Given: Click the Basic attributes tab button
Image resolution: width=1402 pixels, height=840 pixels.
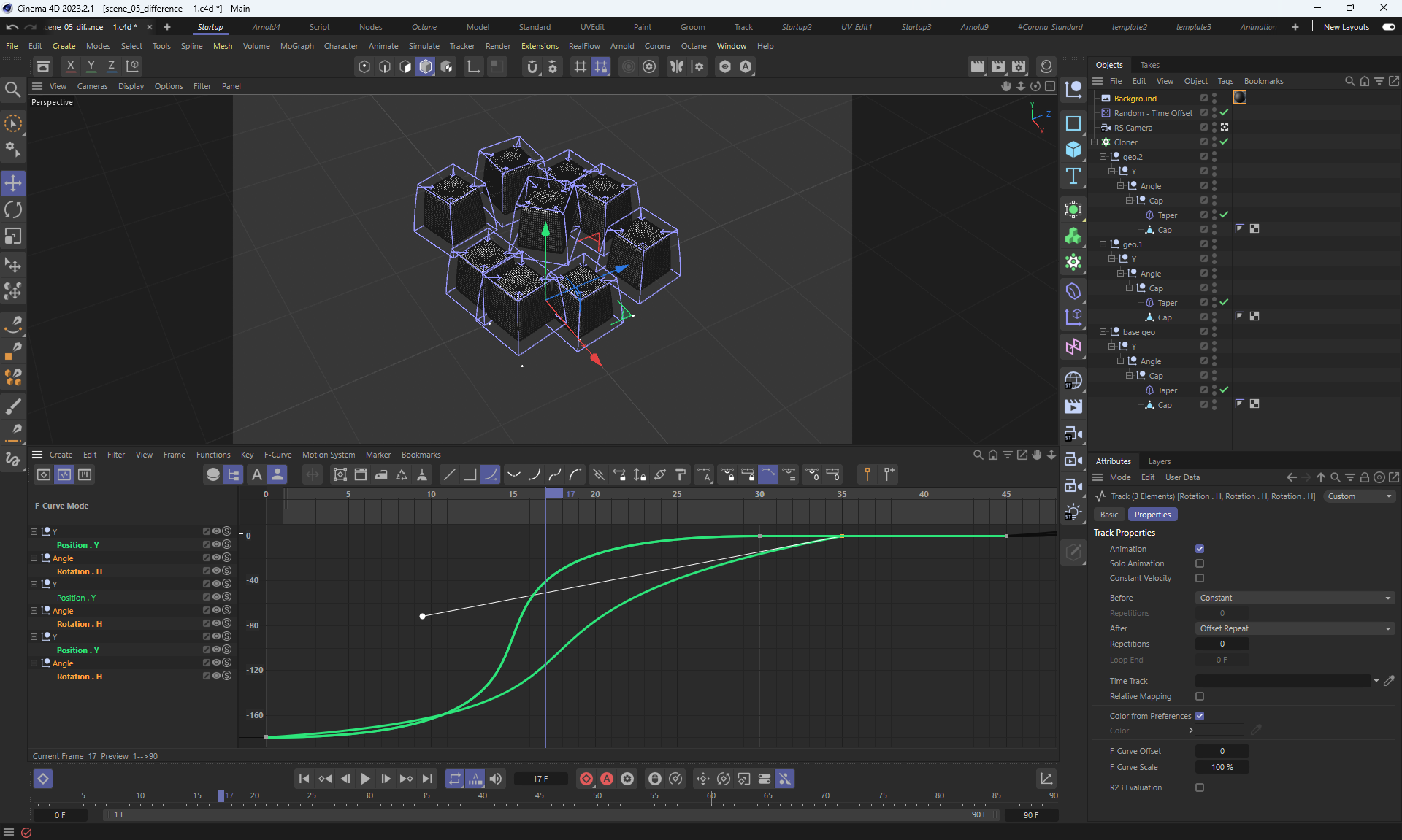Looking at the screenshot, I should 1108,515.
